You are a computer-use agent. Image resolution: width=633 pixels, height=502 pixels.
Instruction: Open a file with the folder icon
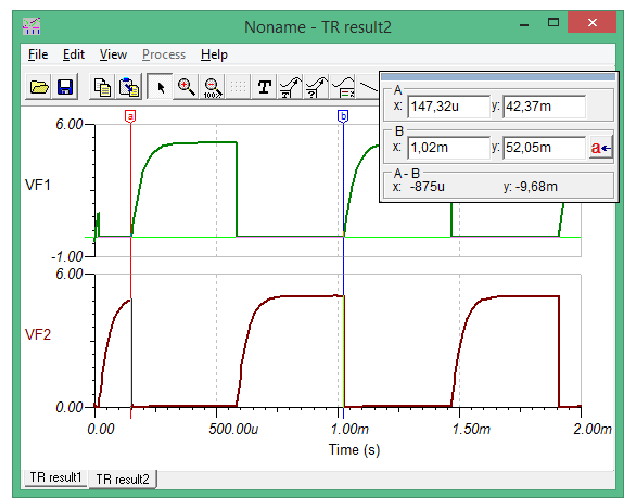coord(39,87)
